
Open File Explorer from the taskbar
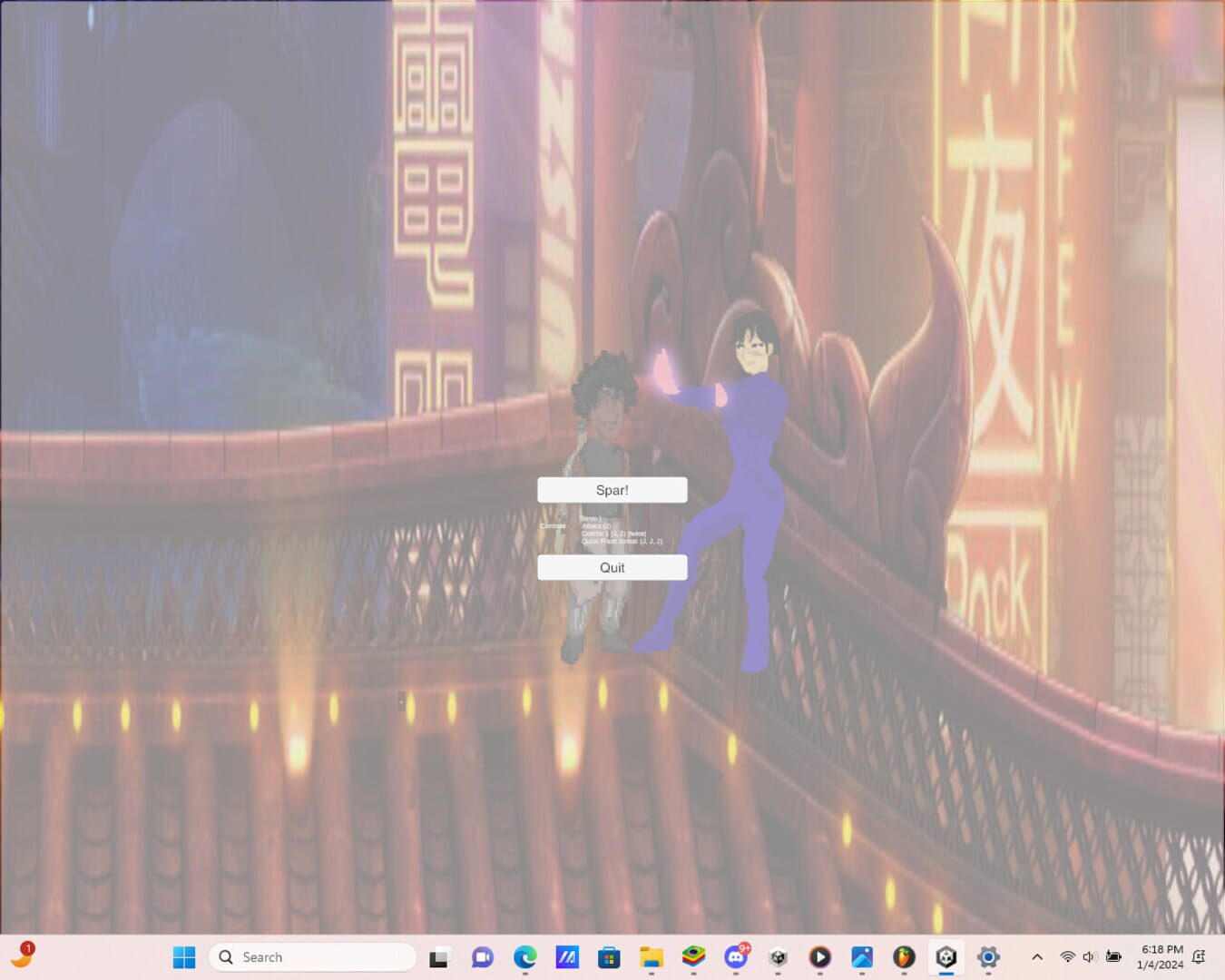651,956
